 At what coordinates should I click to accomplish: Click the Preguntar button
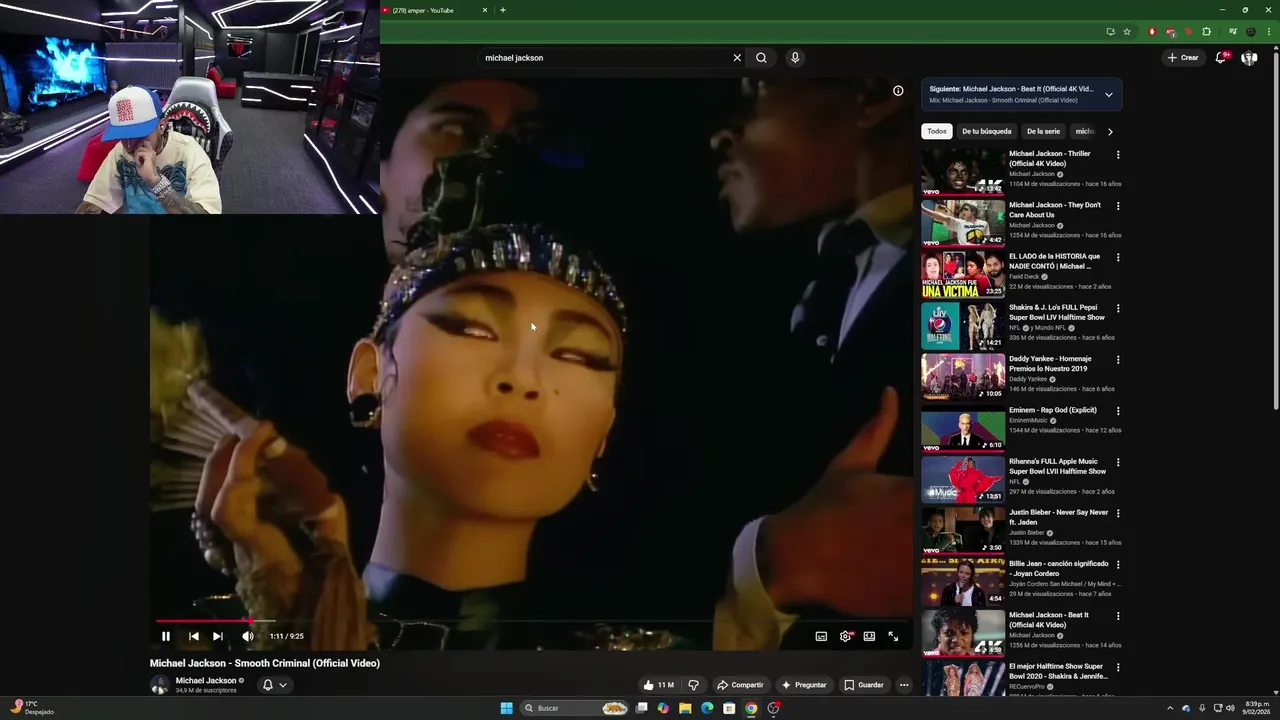(x=804, y=685)
